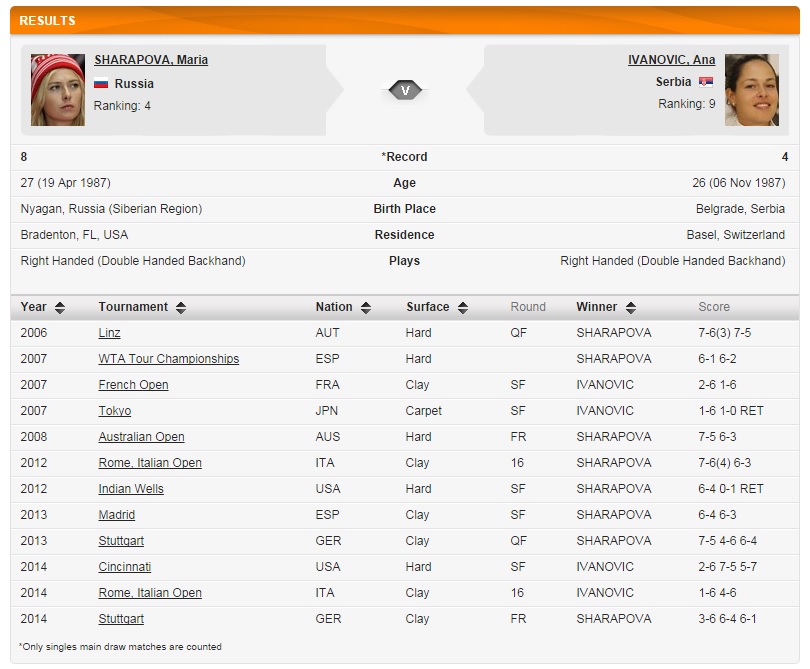Click the Winner column header
This screenshot has height=669, width=810.
point(597,307)
